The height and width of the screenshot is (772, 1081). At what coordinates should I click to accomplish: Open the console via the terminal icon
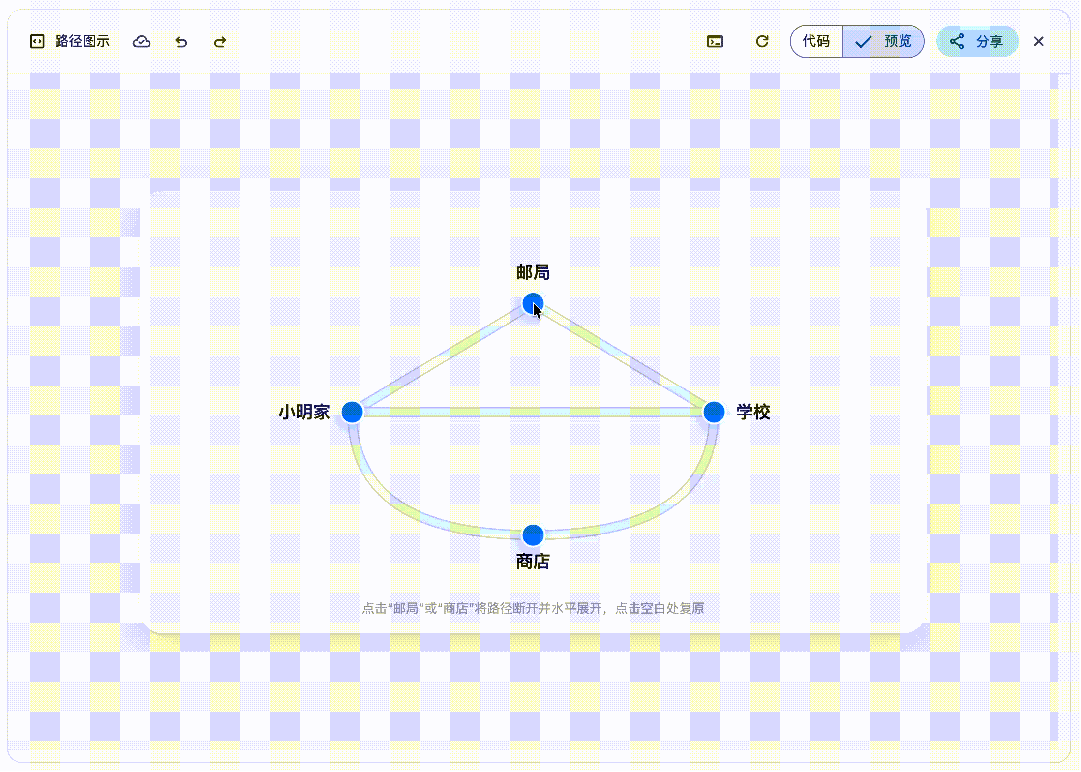click(x=714, y=42)
